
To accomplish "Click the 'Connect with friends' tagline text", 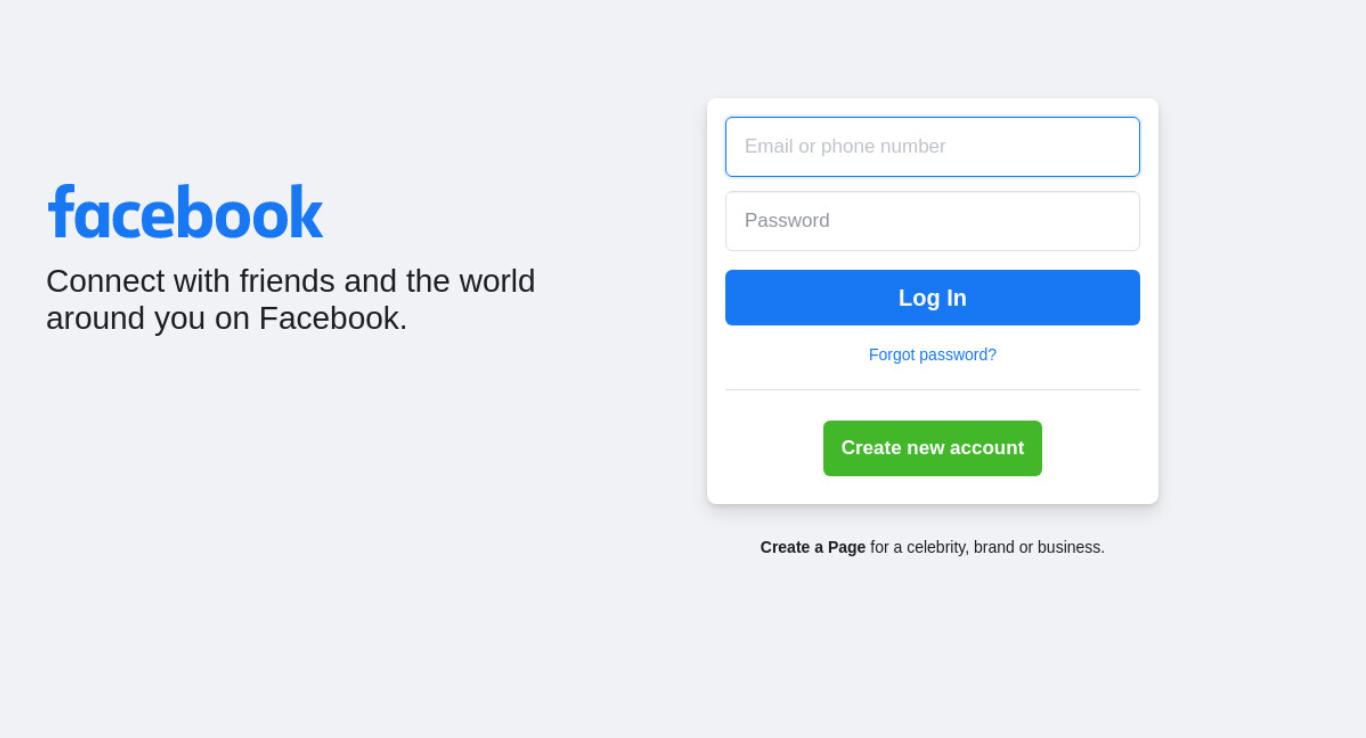I will pyautogui.click(x=290, y=299).
